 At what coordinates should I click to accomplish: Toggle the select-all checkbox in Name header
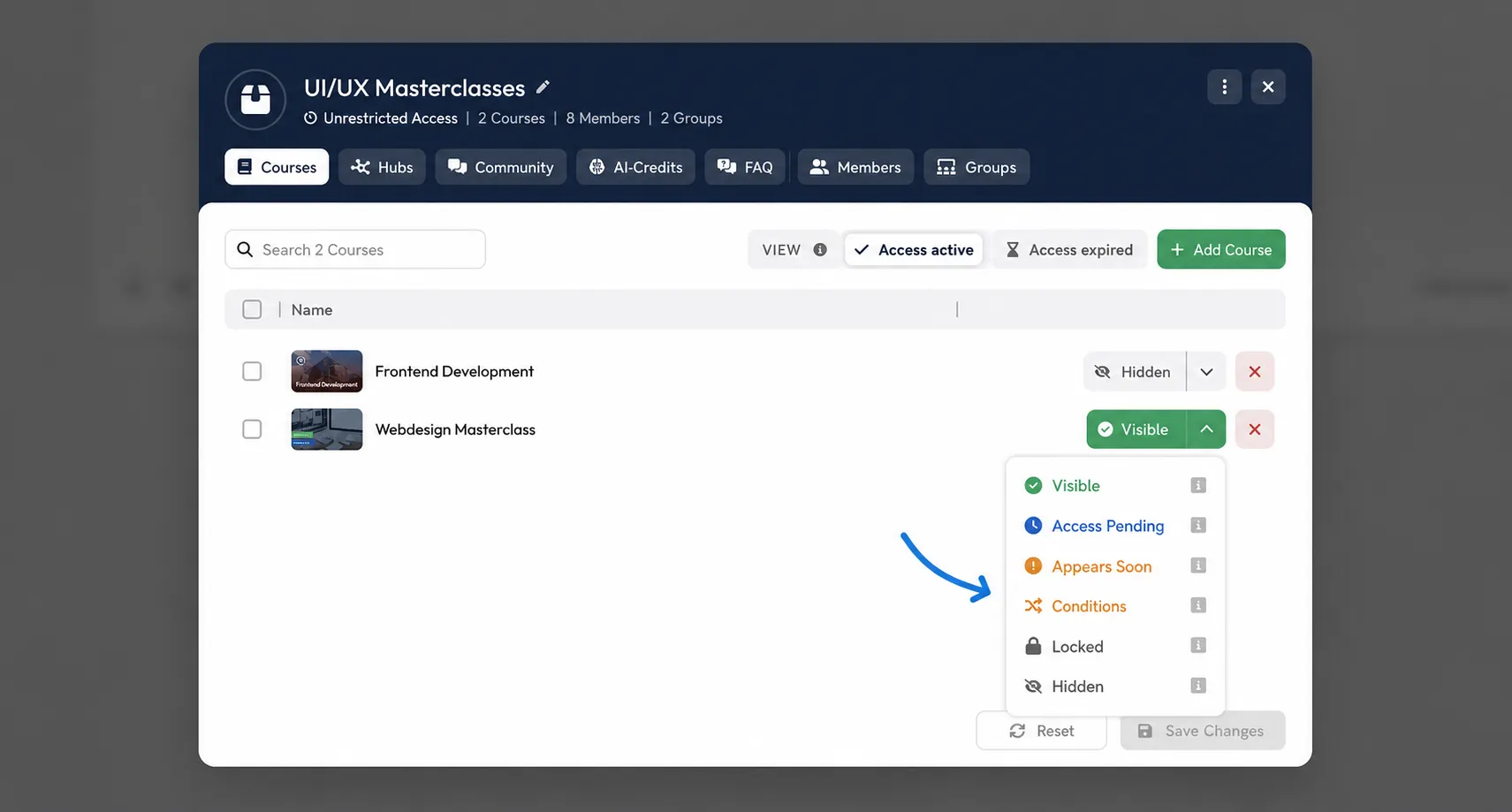[252, 309]
